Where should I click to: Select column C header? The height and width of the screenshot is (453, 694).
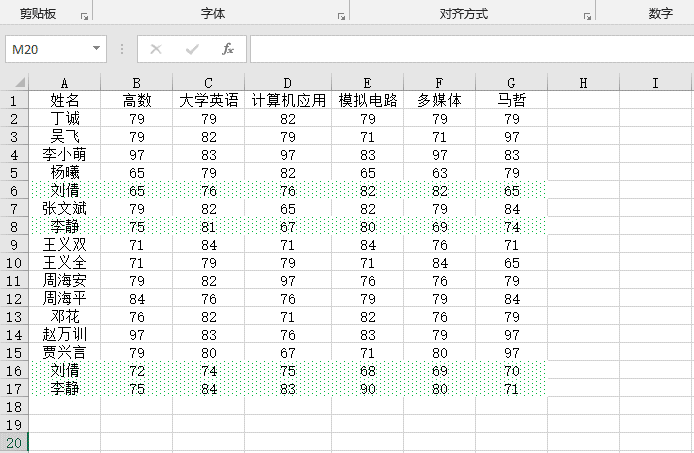[x=208, y=83]
